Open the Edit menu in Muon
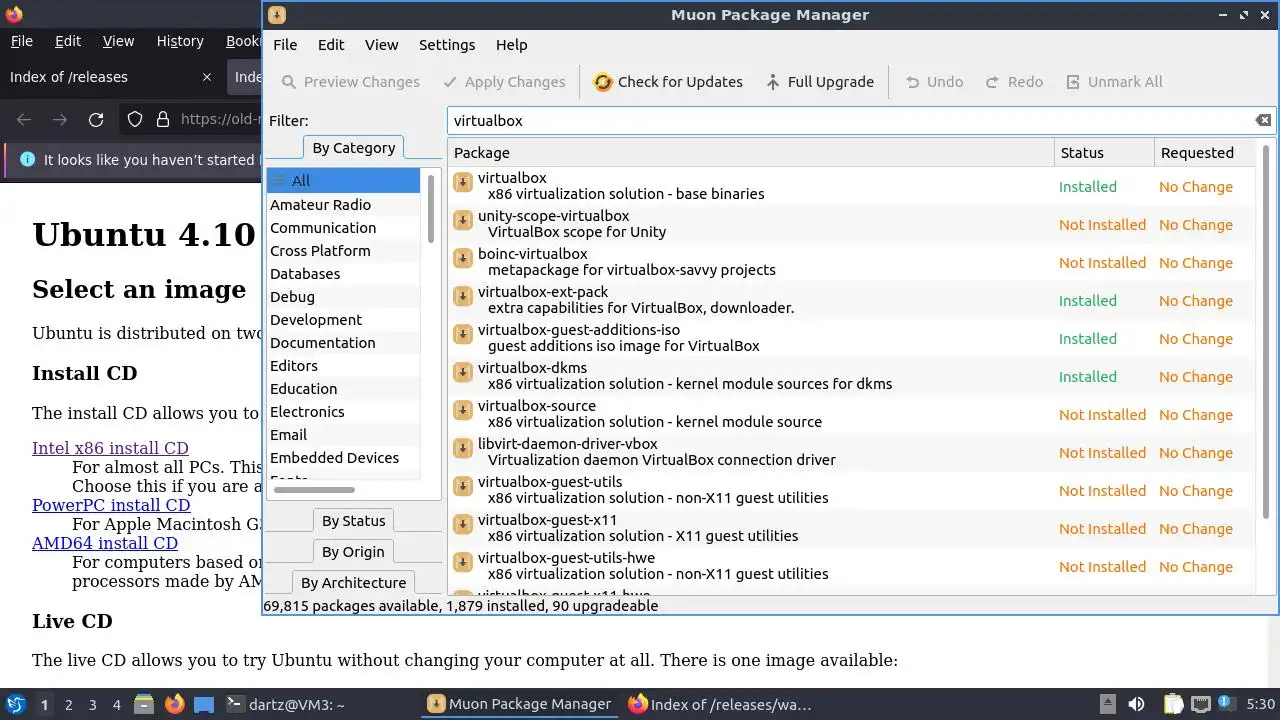The height and width of the screenshot is (720, 1280). (331, 45)
